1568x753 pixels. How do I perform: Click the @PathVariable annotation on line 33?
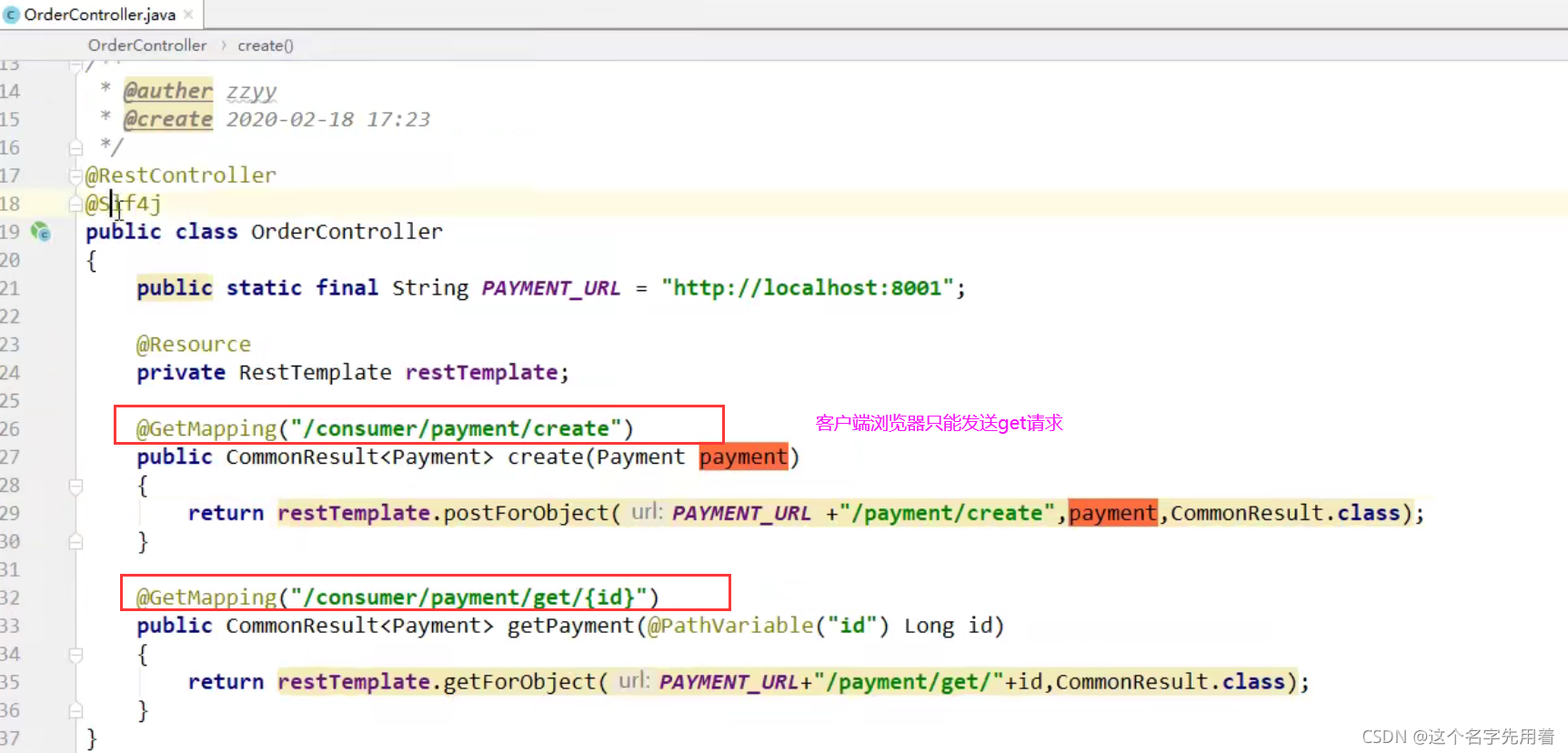pyautogui.click(x=730, y=626)
